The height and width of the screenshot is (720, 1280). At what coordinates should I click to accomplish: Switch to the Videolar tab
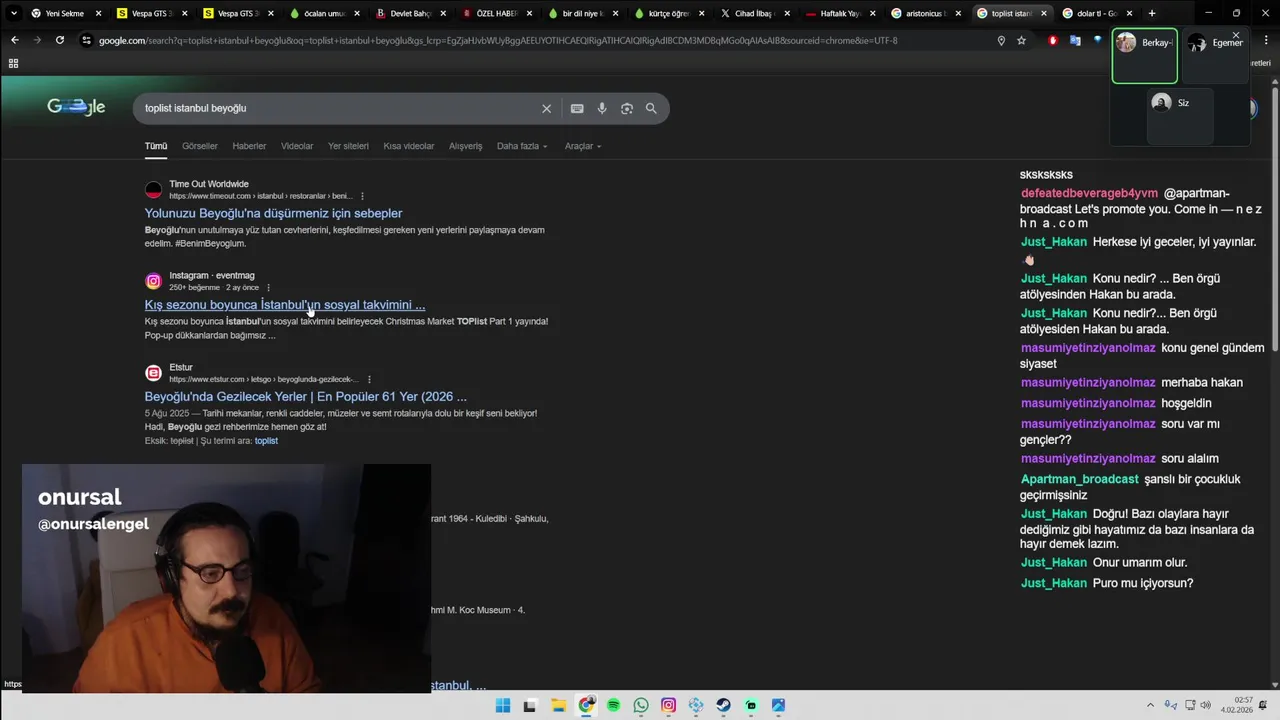coord(297,146)
